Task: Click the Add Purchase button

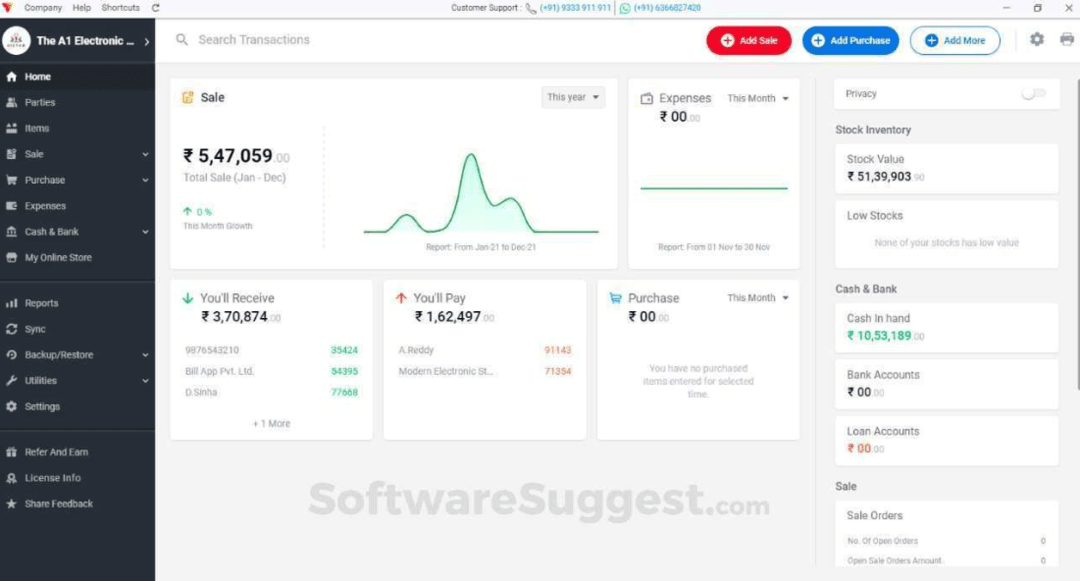Action: 851,40
